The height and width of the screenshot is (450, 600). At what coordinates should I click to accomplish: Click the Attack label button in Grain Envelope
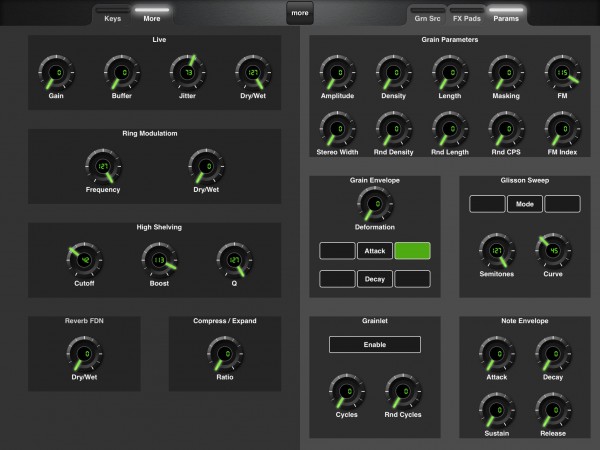[x=375, y=251]
